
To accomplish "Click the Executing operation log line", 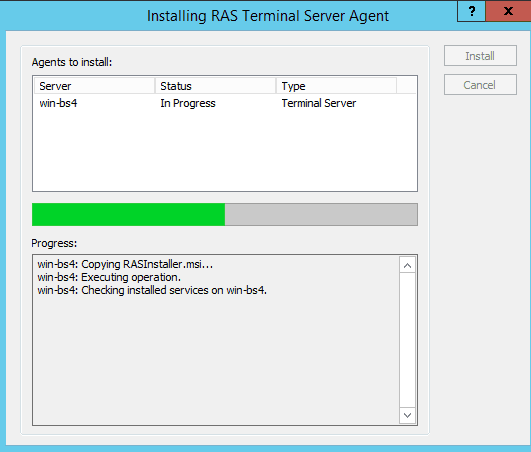I will coord(109,277).
